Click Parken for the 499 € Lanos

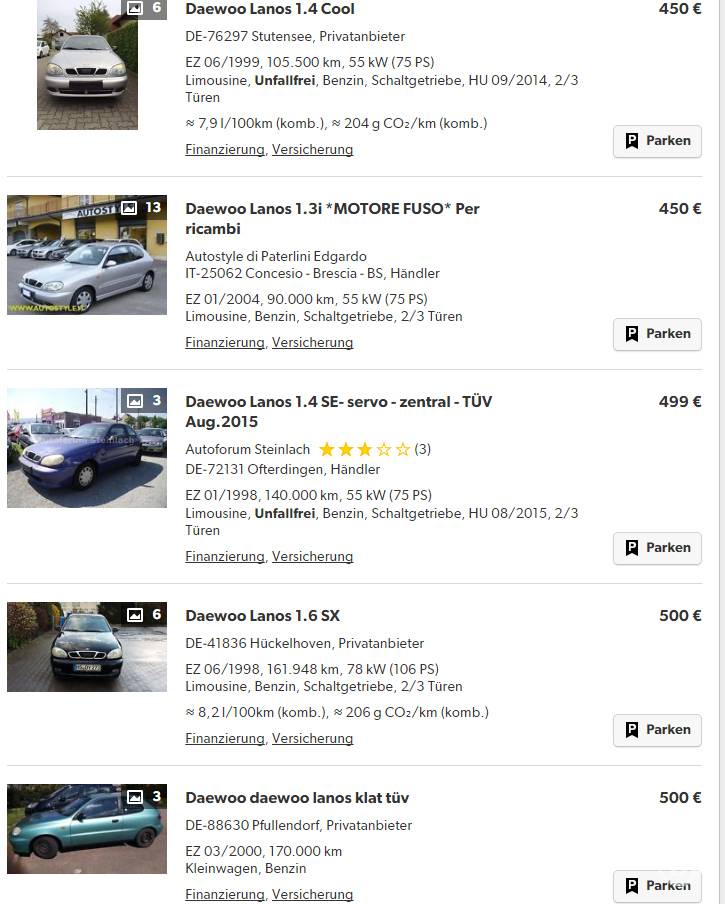coord(657,548)
